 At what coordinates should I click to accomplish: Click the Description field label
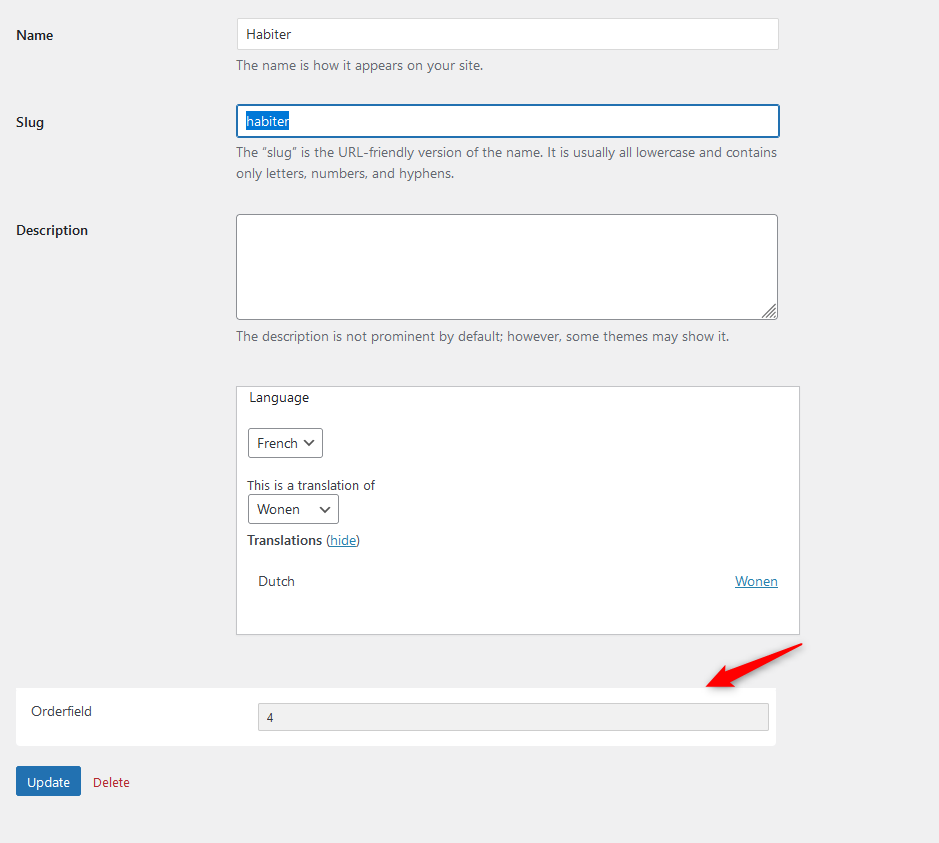tap(52, 231)
